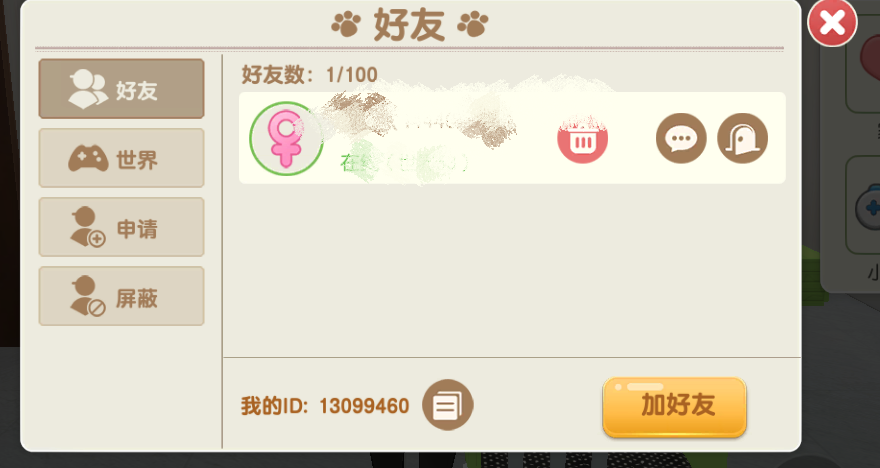Screen dimensions: 880x468
Task: Click the 加好友 add friend button
Action: pyautogui.click(x=674, y=406)
